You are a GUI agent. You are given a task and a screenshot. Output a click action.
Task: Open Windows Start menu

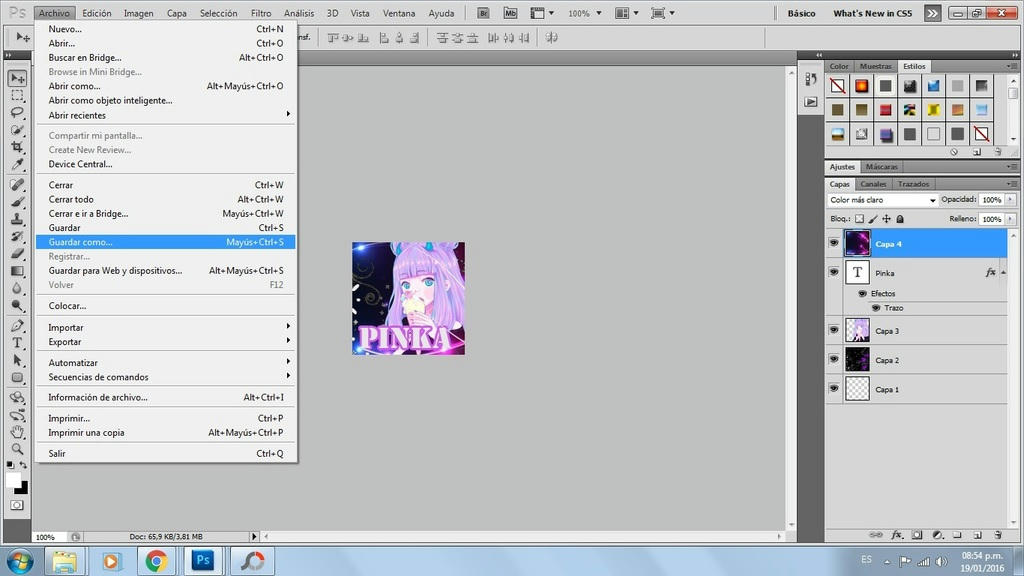click(20, 561)
